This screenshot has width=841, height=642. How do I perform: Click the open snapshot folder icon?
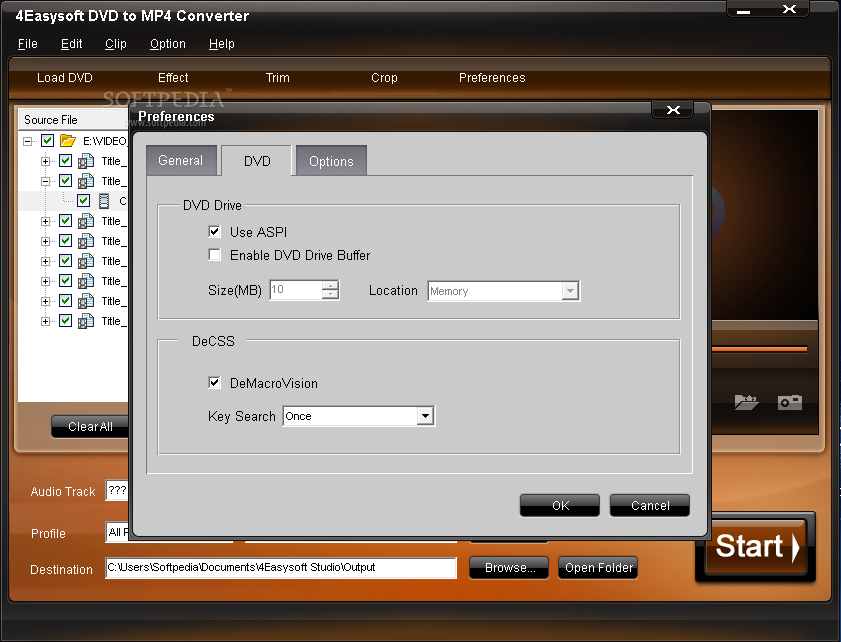point(747,402)
